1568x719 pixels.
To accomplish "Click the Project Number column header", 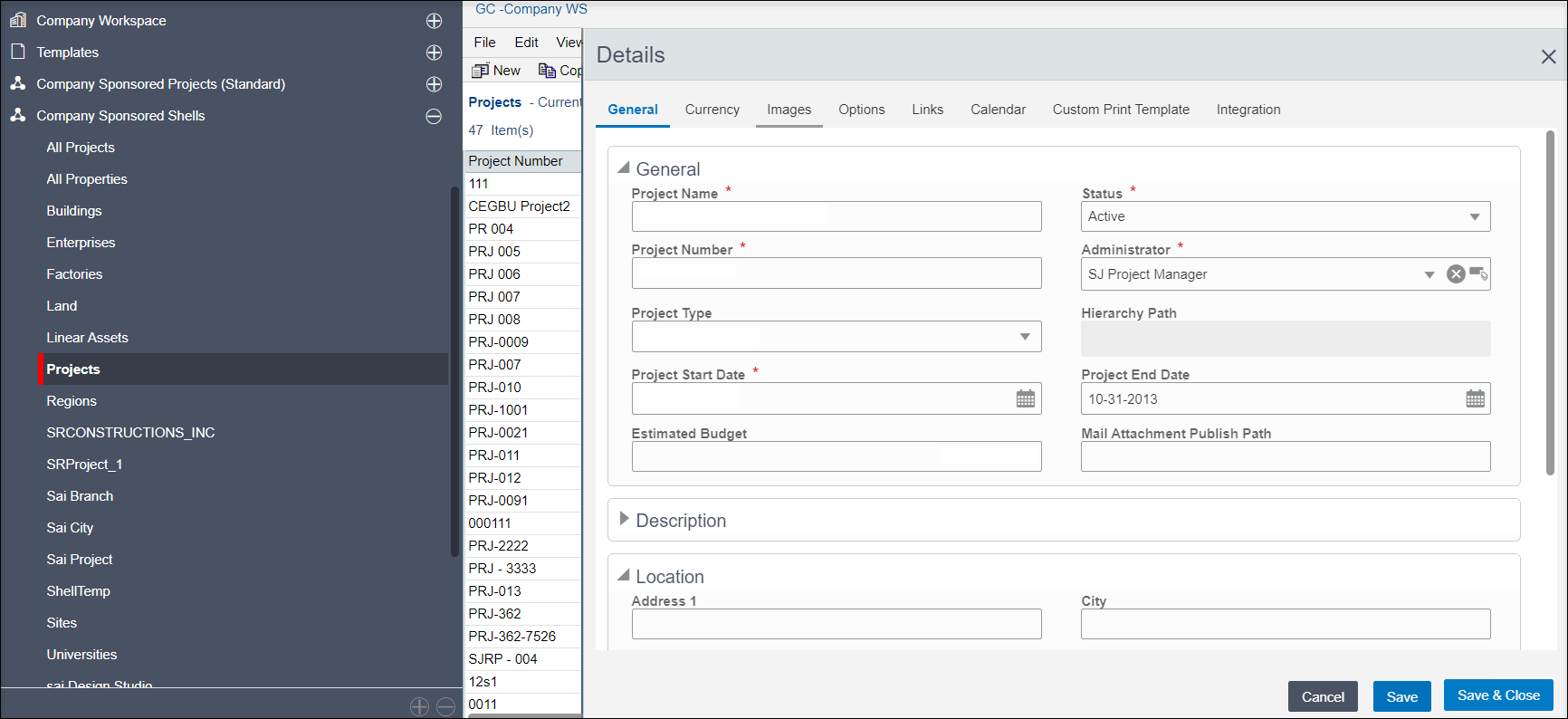I will pyautogui.click(x=522, y=161).
